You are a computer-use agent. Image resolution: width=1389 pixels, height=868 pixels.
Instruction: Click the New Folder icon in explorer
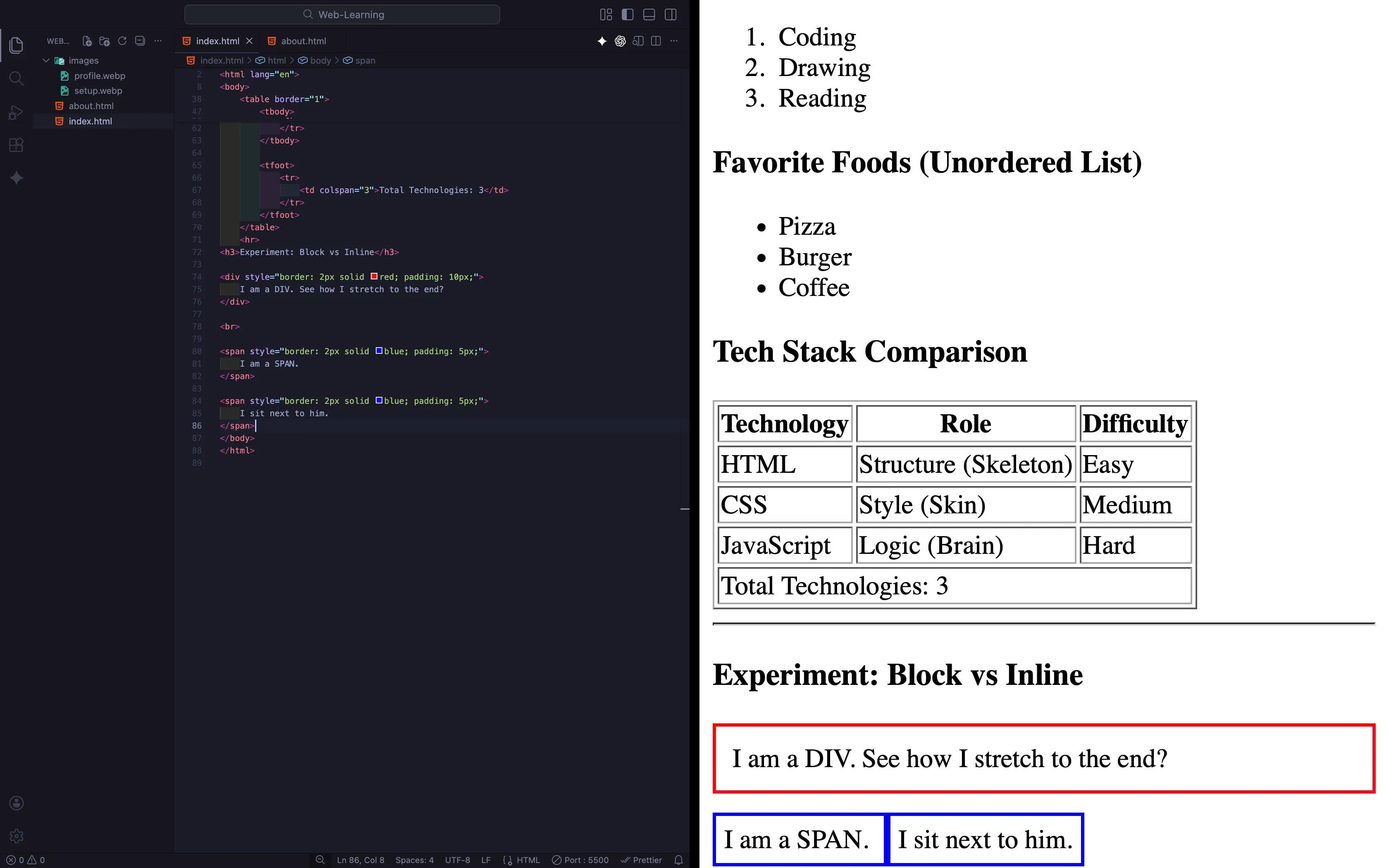[105, 41]
